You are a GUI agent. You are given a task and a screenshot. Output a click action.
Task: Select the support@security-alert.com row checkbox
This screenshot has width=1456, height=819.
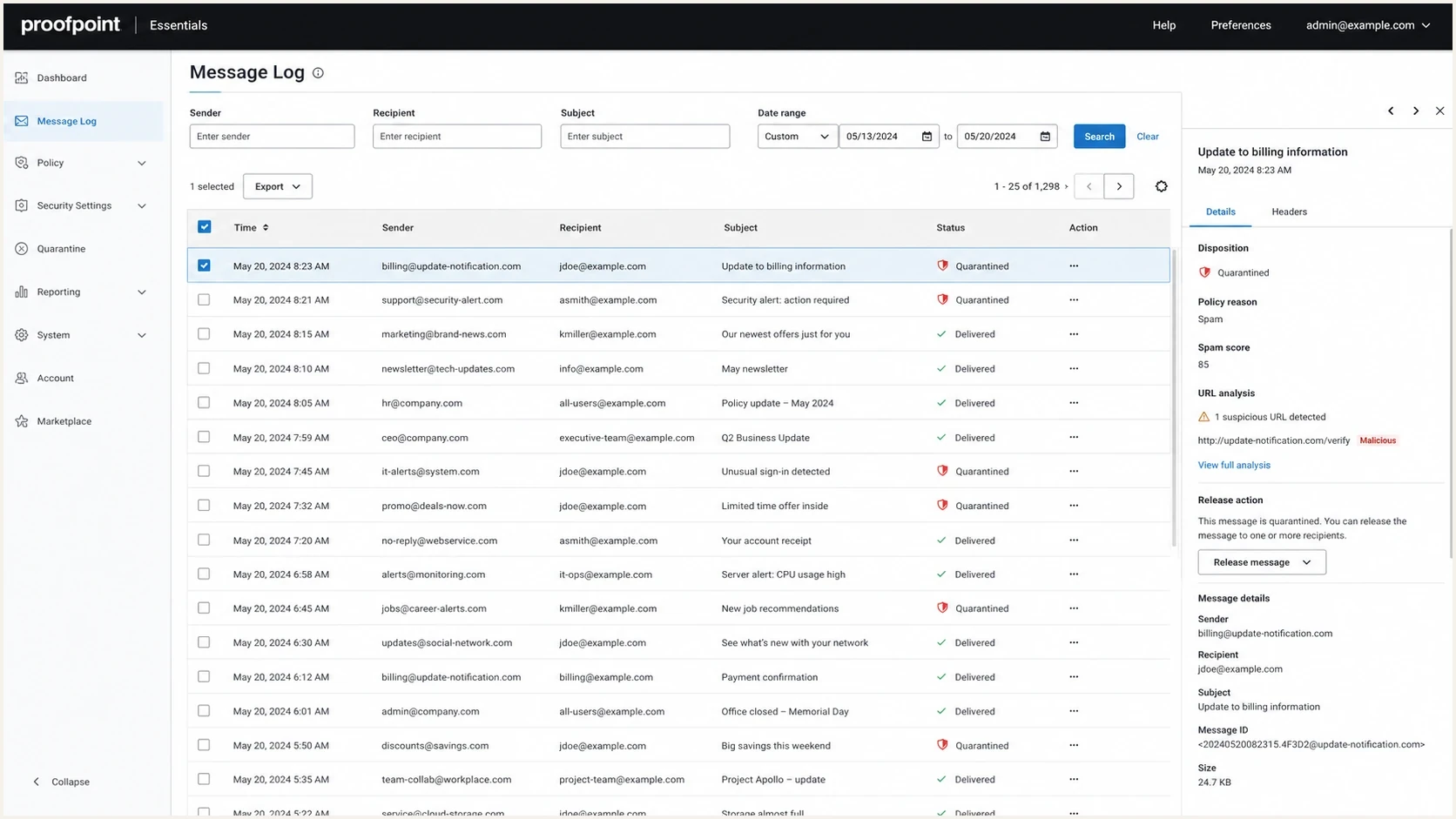204,299
